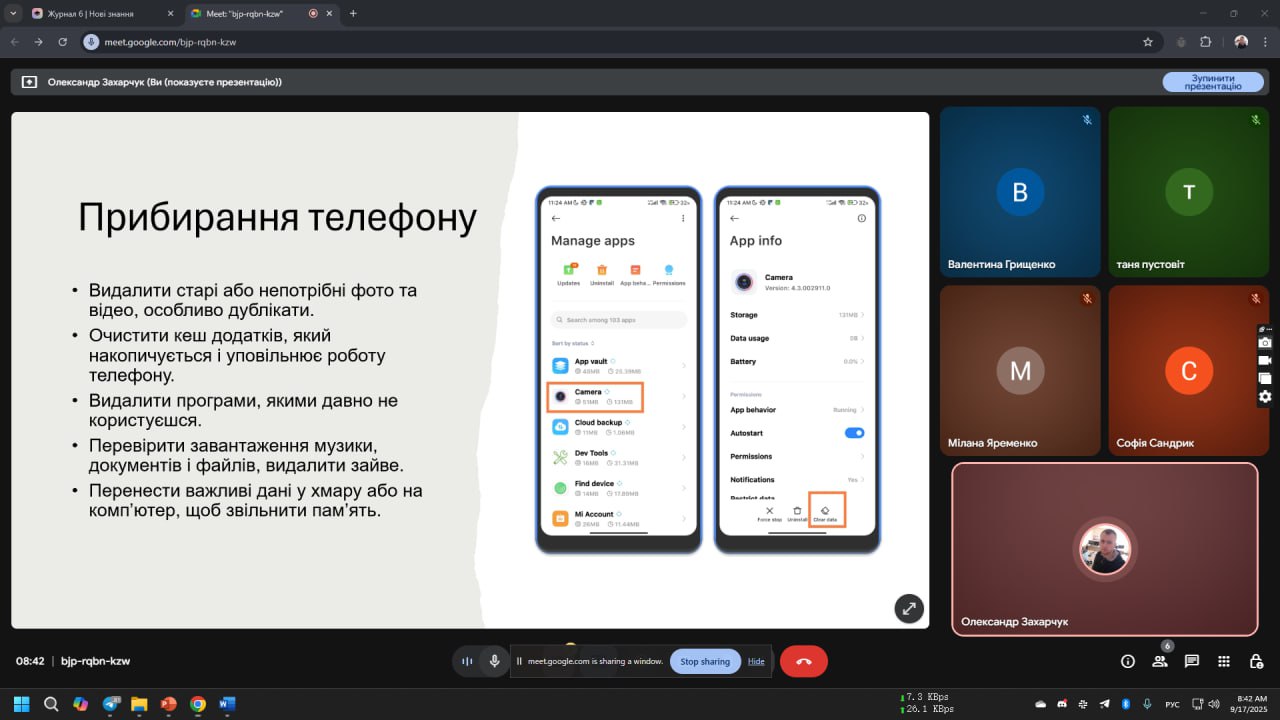The height and width of the screenshot is (720, 1280).
Task: Open the Chrome extensions puzzle menu
Action: click(1205, 42)
